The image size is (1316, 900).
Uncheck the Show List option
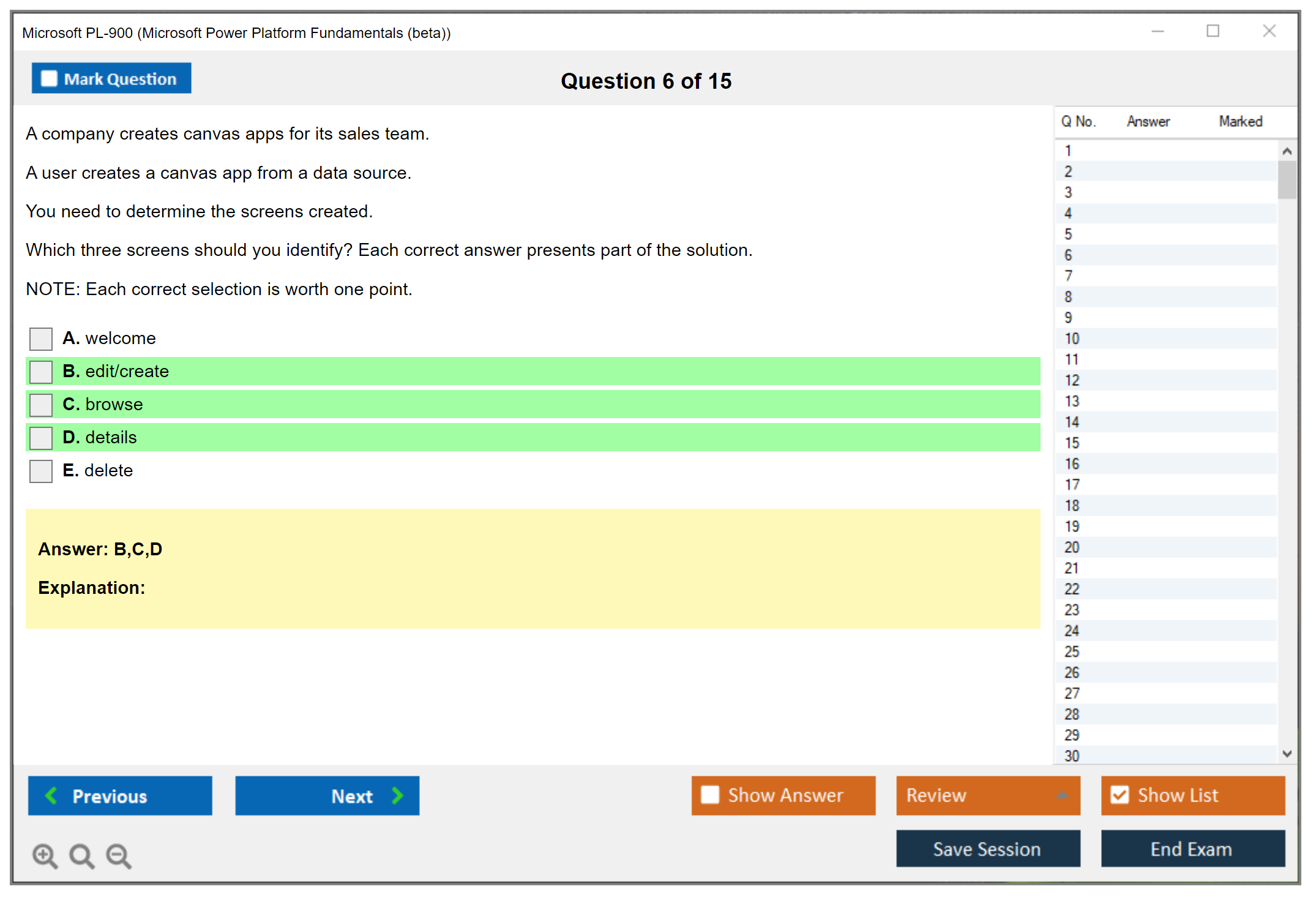tap(1120, 795)
